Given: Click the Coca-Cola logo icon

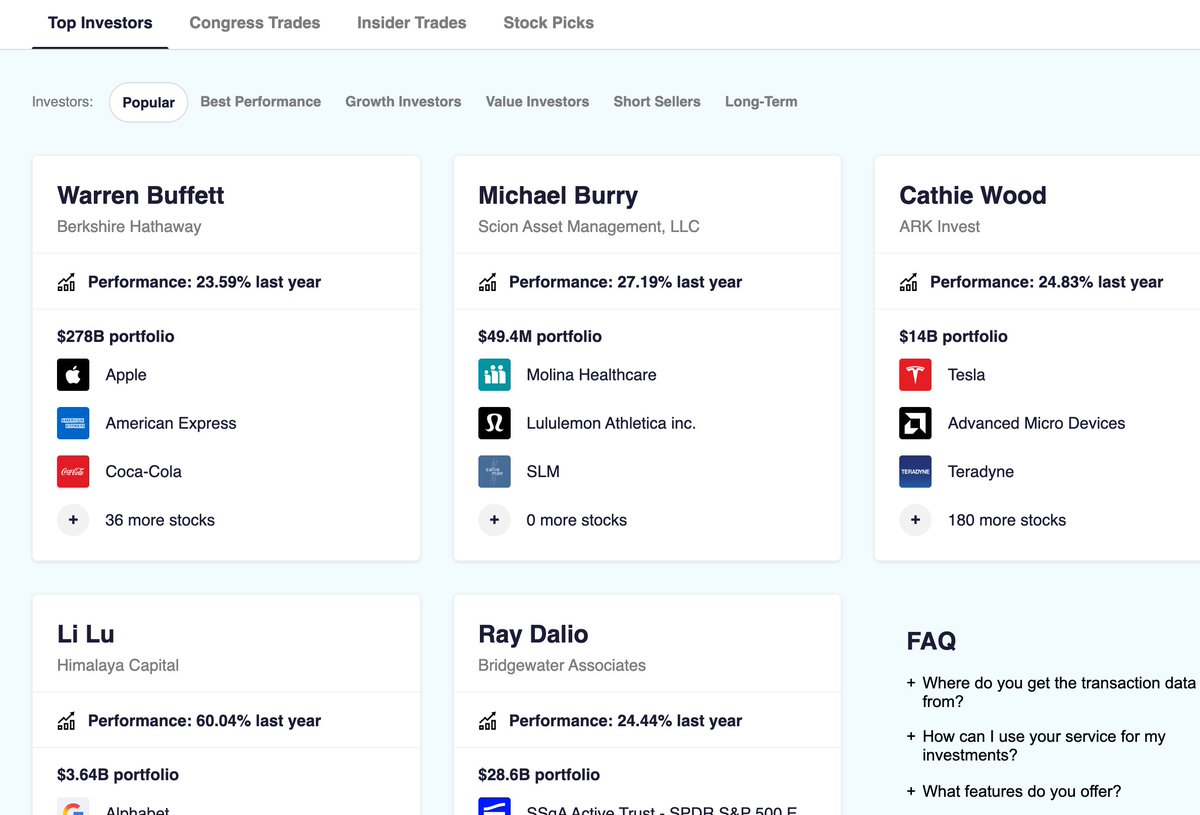Looking at the screenshot, I should point(73,471).
